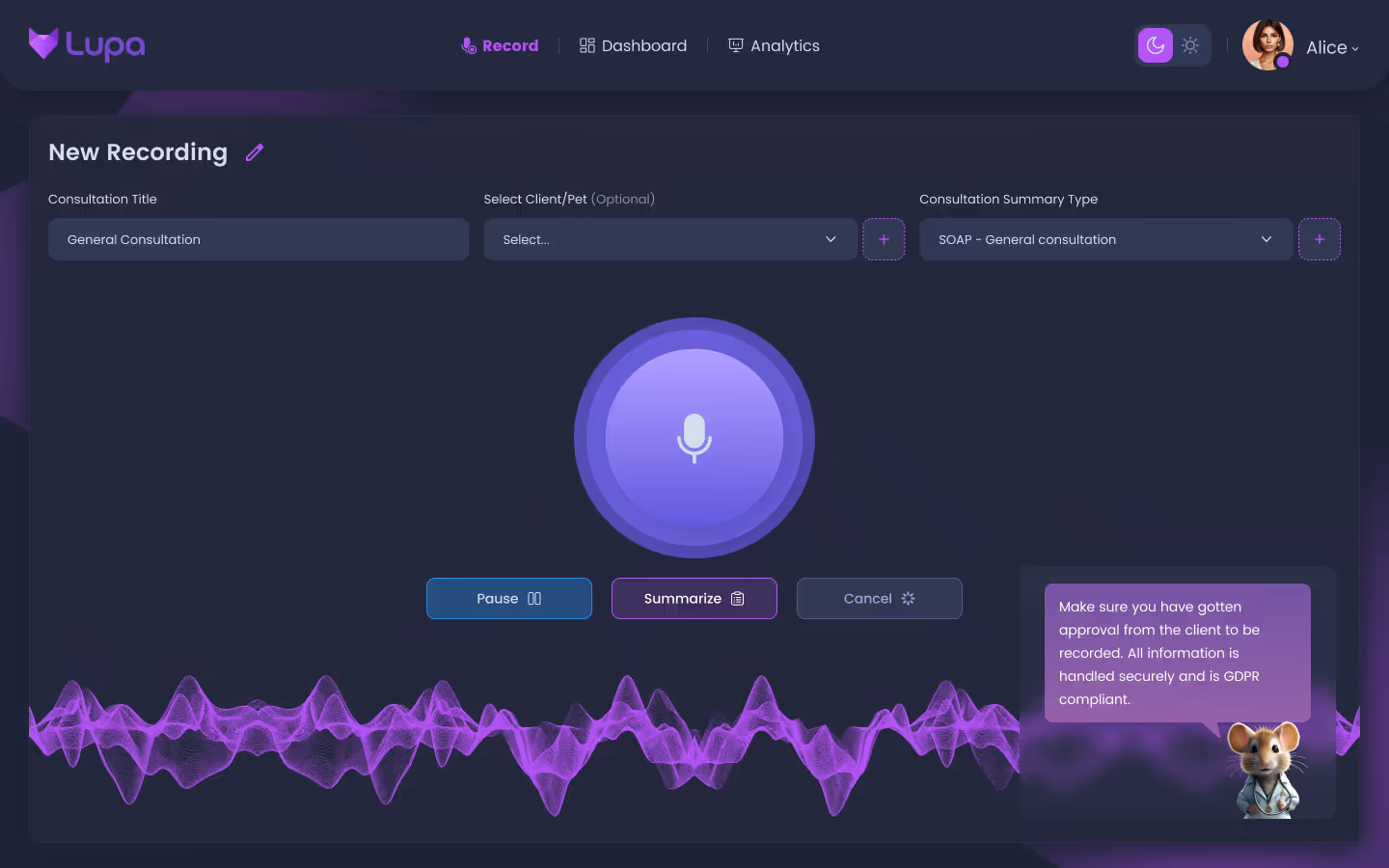Click the New Recording heading text
Screen dimensions: 1389x868
point(138,152)
